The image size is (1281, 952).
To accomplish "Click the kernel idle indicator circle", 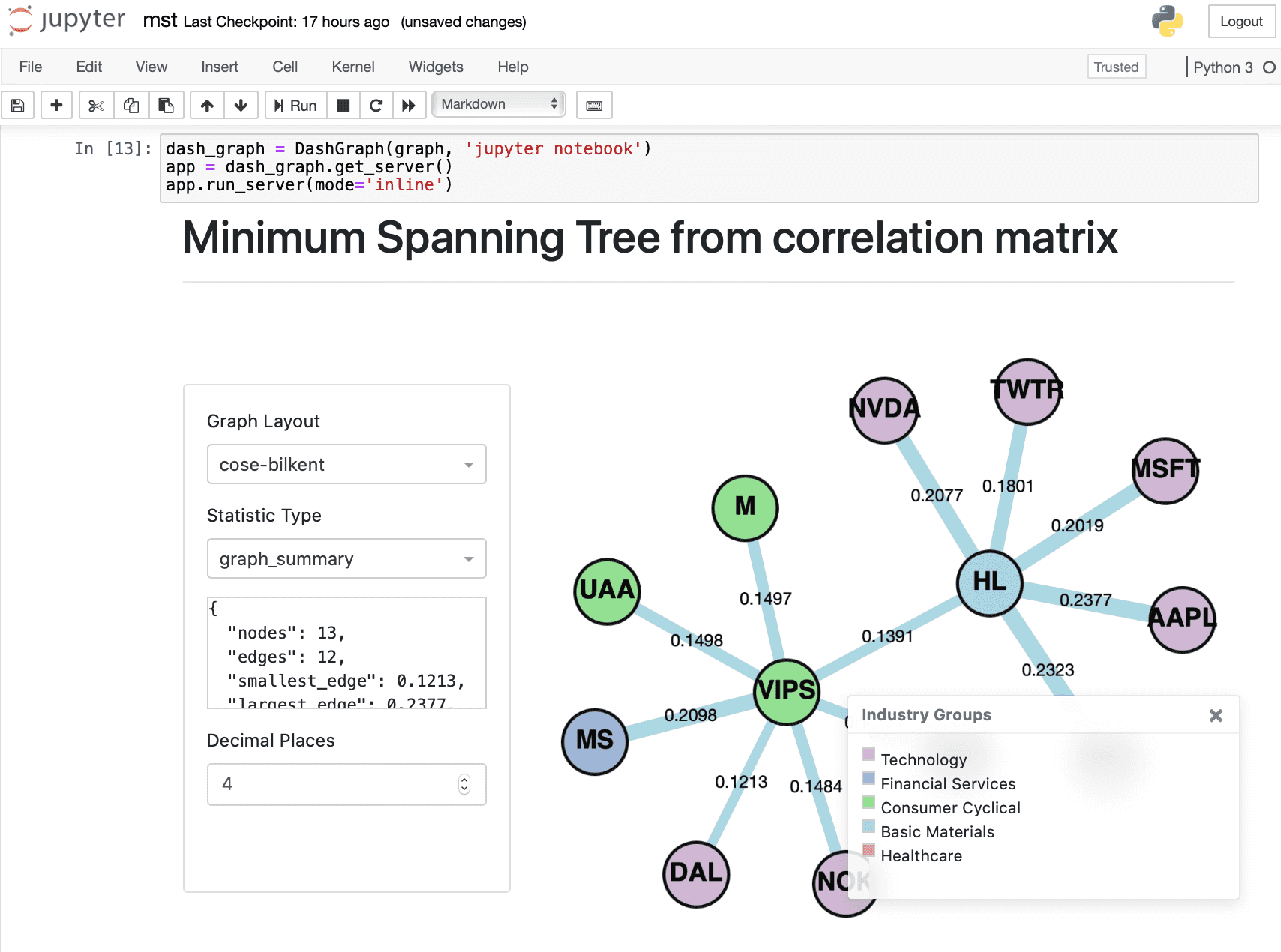I will pos(1269,67).
